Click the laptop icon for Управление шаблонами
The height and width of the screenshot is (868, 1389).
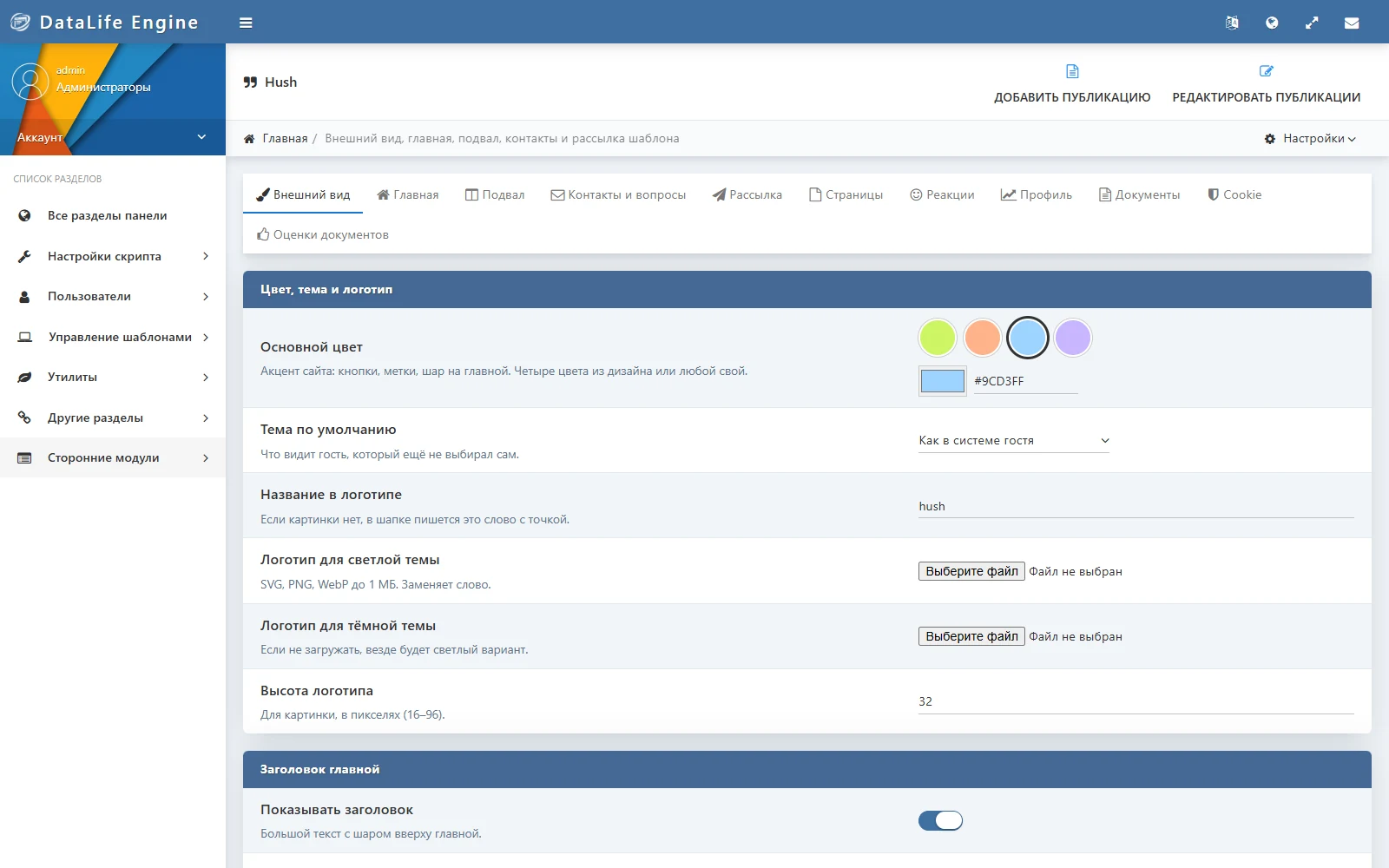click(x=25, y=337)
